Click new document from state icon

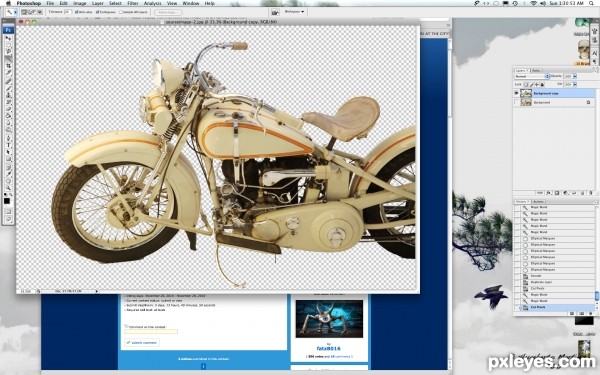click(572, 313)
